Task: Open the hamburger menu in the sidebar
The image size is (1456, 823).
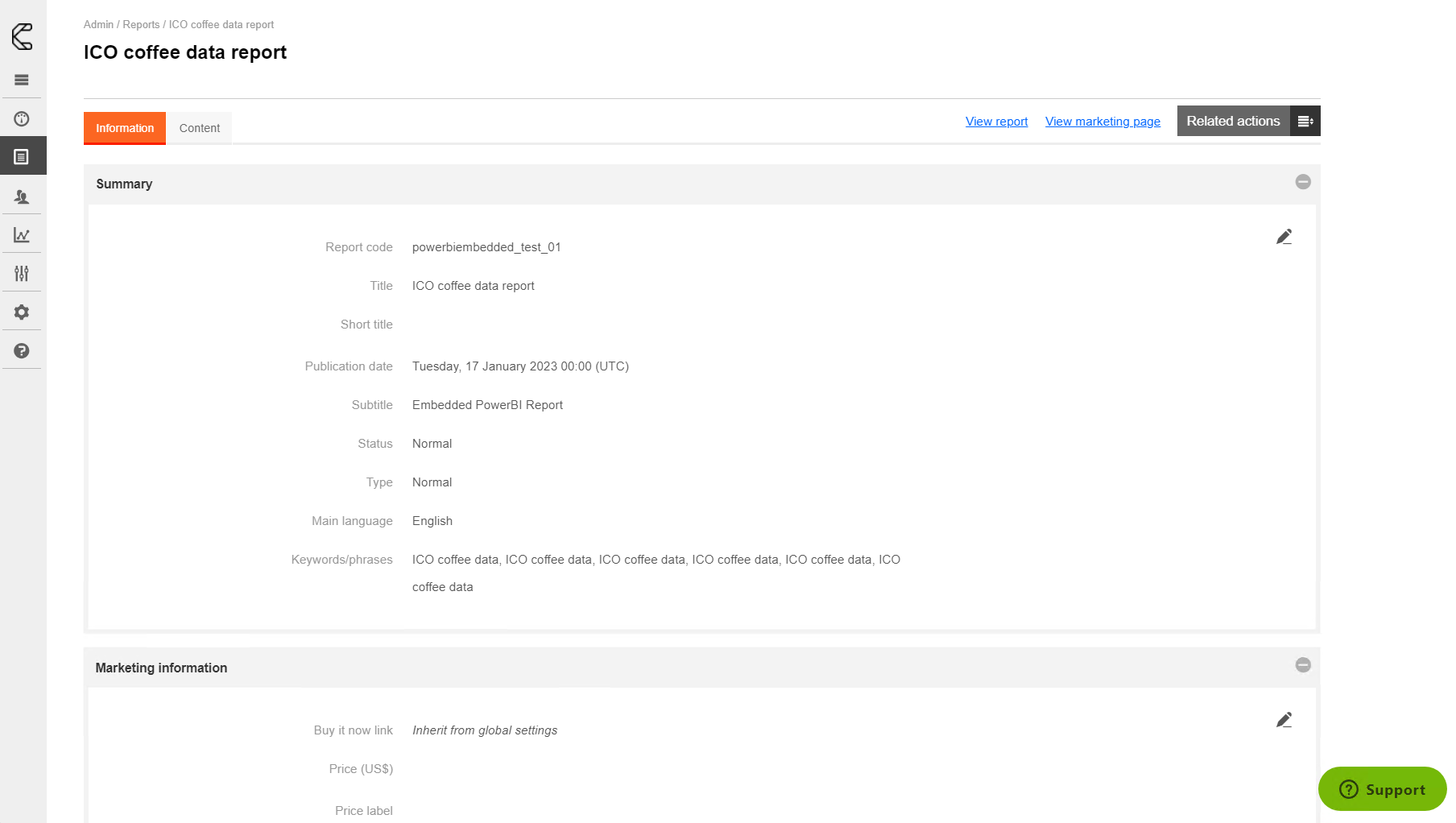Action: tap(22, 80)
